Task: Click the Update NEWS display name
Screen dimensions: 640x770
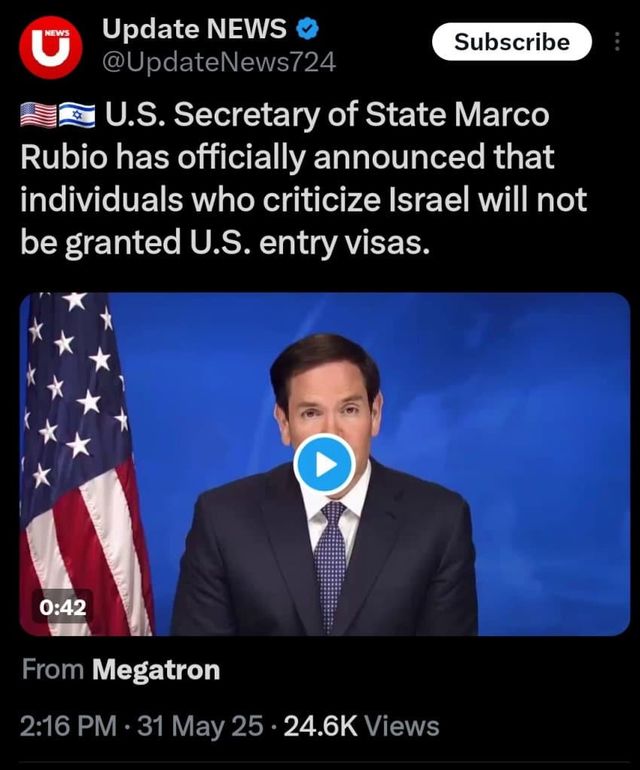Action: 194,28
